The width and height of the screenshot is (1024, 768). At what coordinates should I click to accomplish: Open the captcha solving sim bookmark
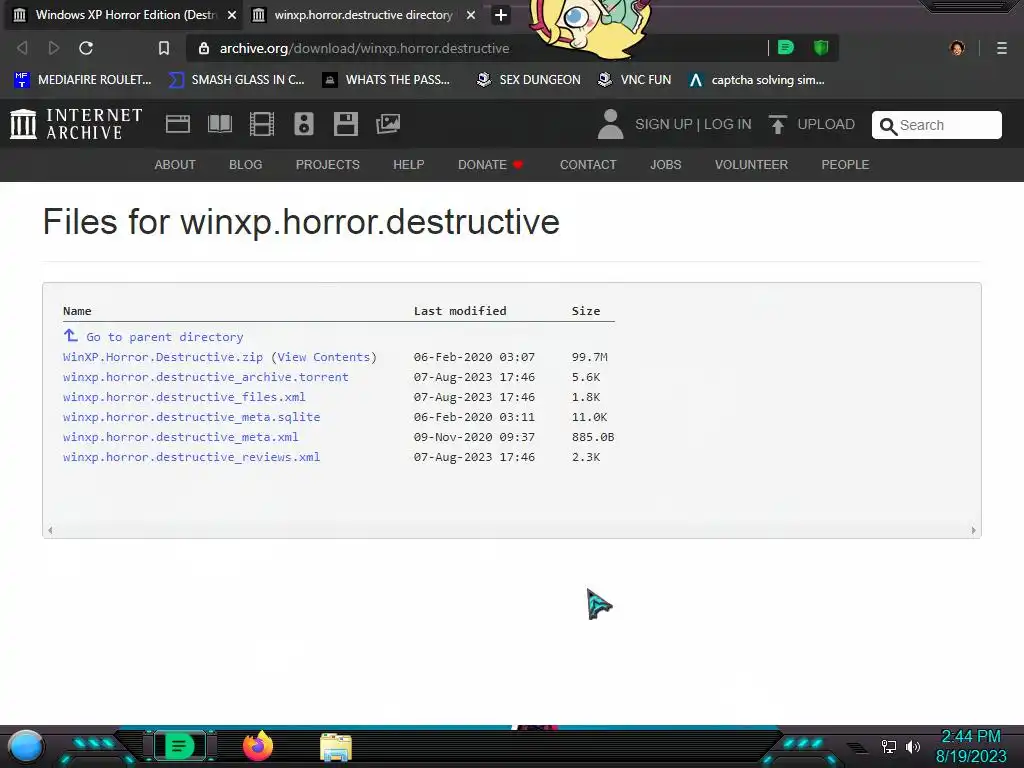757,80
